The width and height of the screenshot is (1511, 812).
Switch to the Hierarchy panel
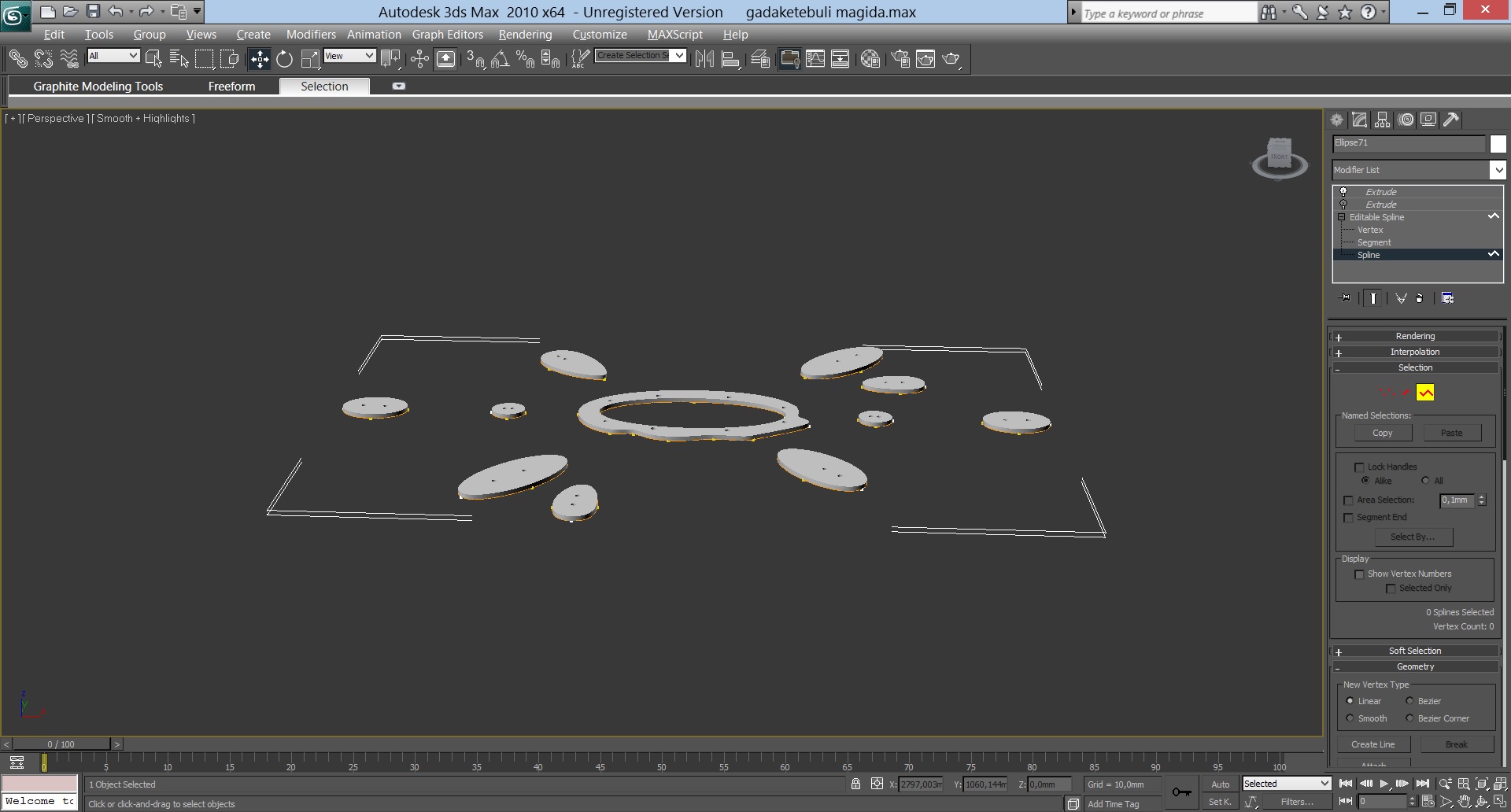point(1382,120)
